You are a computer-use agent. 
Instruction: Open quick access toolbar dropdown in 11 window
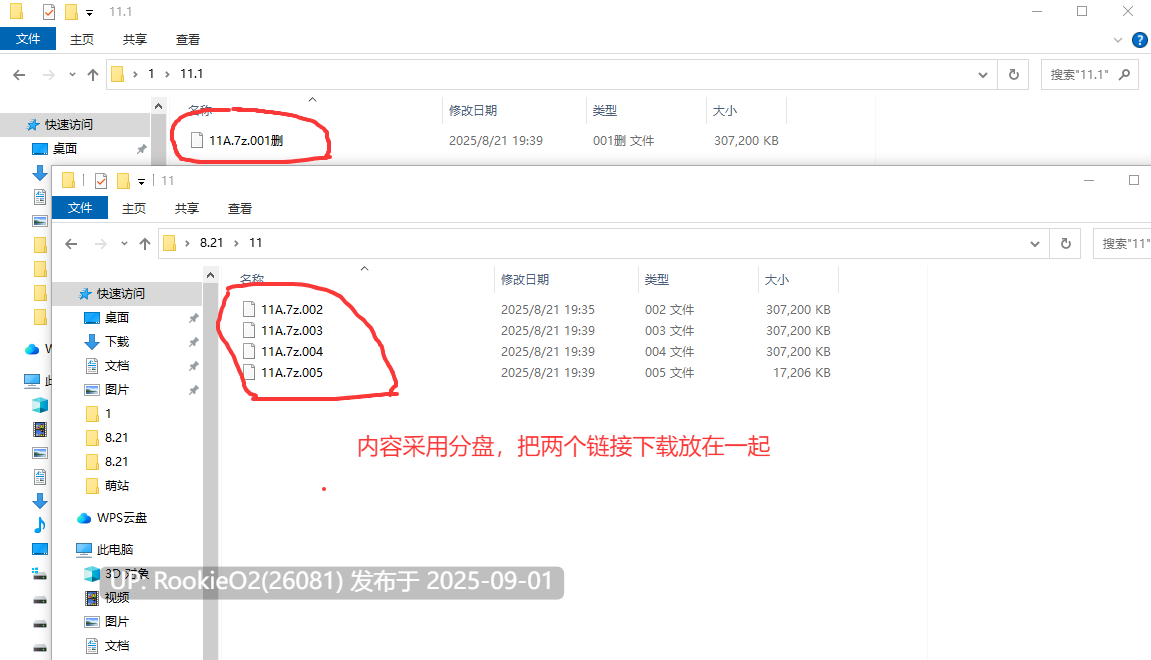(142, 181)
